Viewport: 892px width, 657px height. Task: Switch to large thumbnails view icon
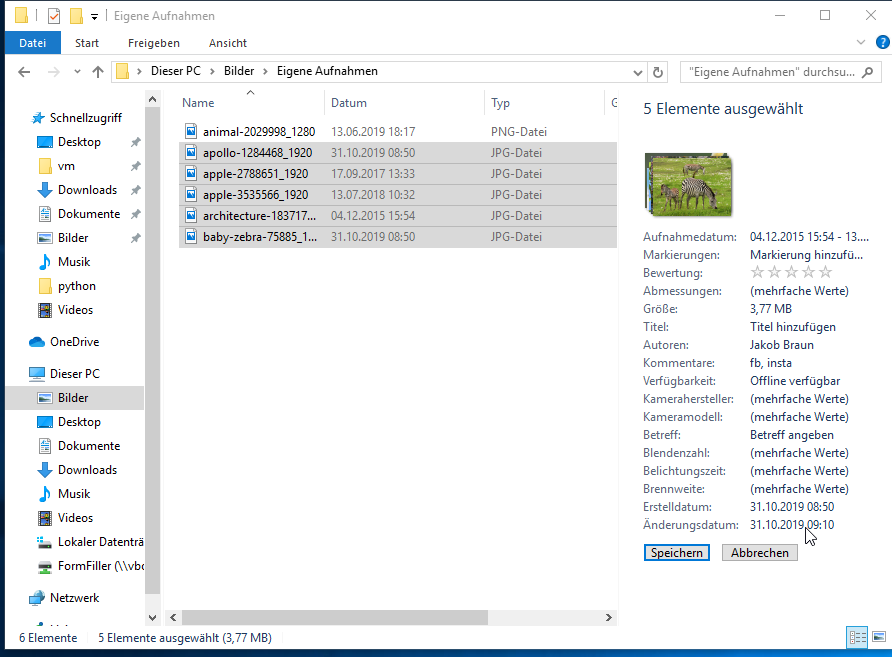click(879, 637)
